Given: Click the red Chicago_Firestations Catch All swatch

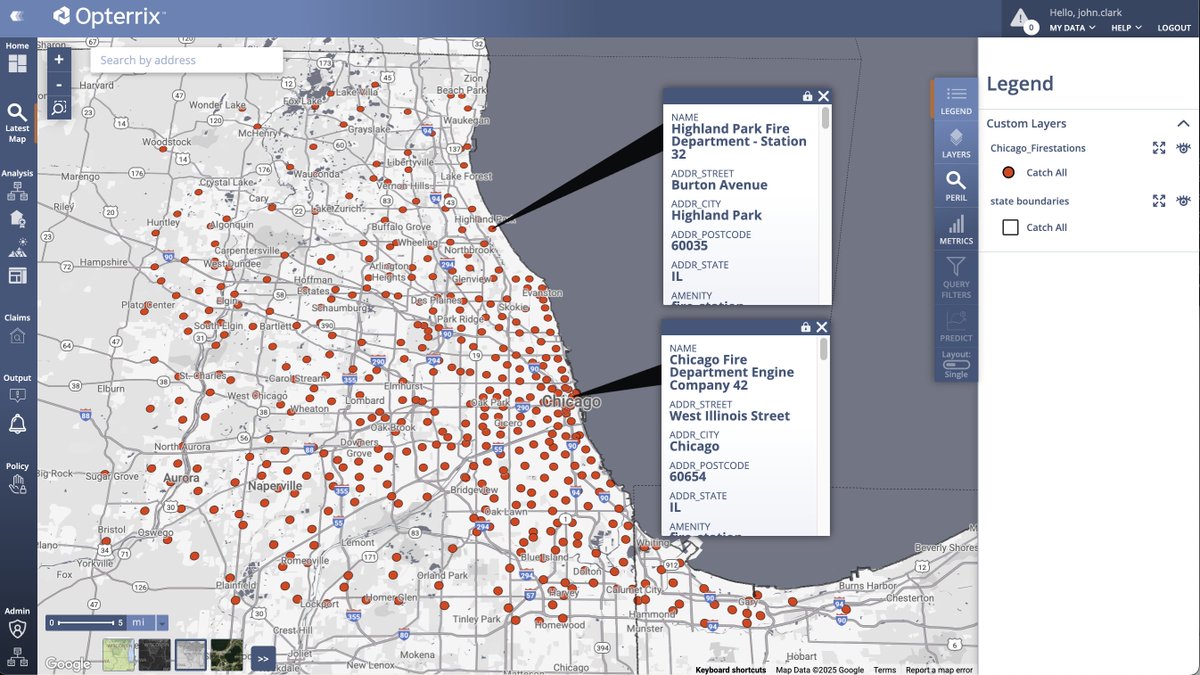Looking at the screenshot, I should click(x=1008, y=172).
